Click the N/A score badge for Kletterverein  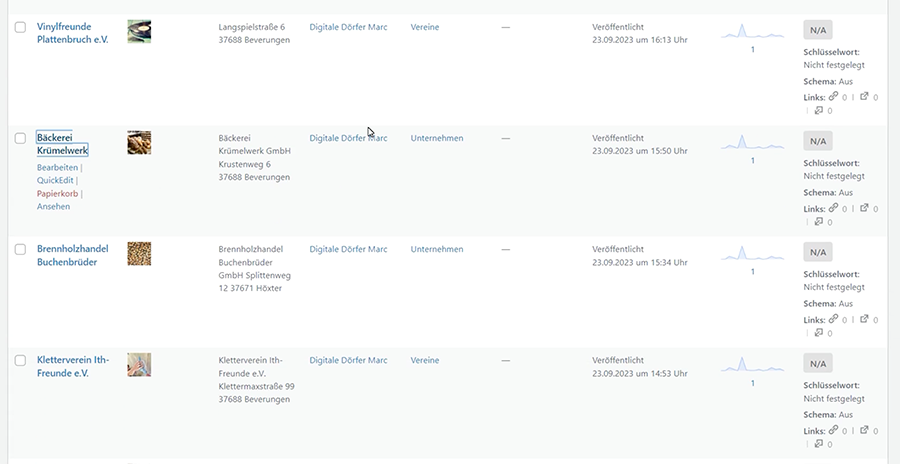(x=818, y=363)
